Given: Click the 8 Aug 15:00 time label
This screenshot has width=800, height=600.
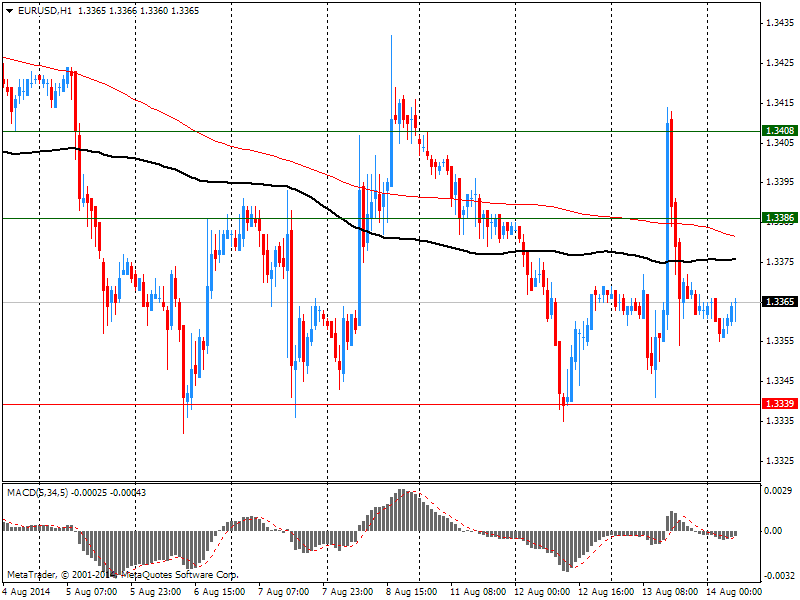Looking at the screenshot, I should click(x=411, y=592).
